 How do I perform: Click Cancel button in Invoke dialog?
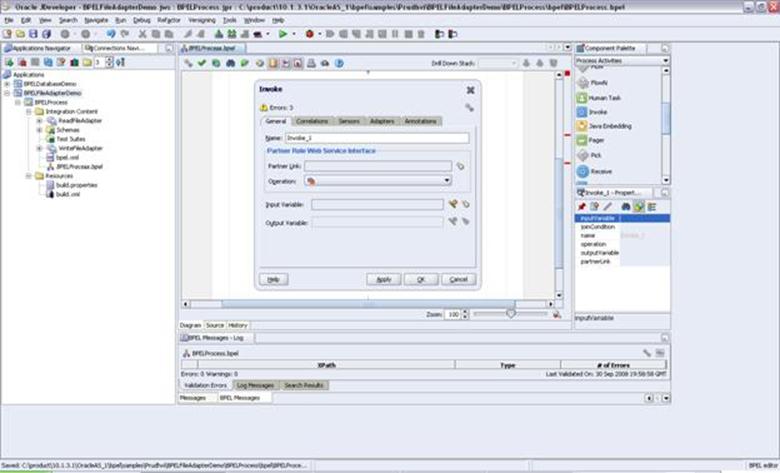459,280
